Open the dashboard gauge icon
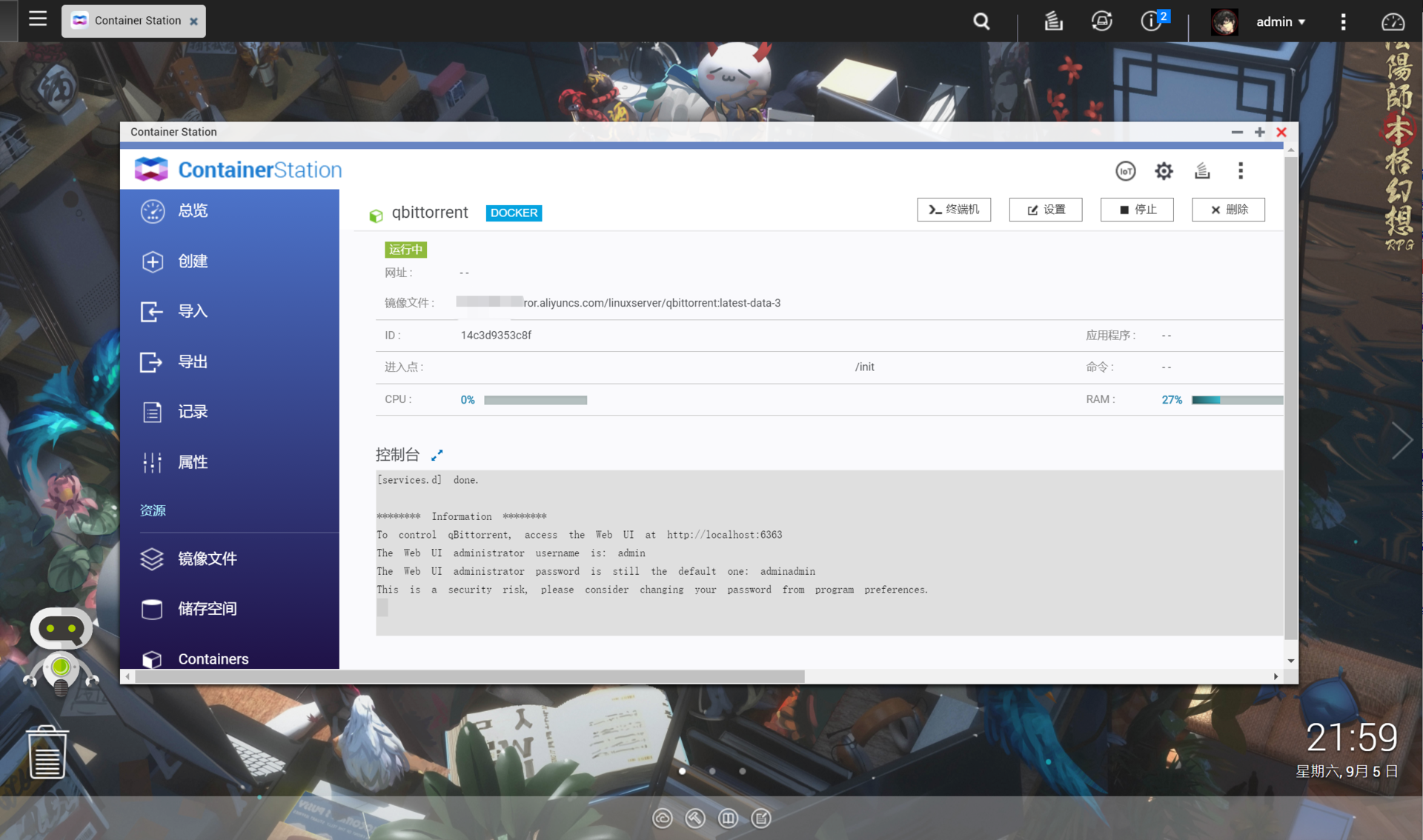Viewport: 1423px width, 840px height. [1393, 21]
